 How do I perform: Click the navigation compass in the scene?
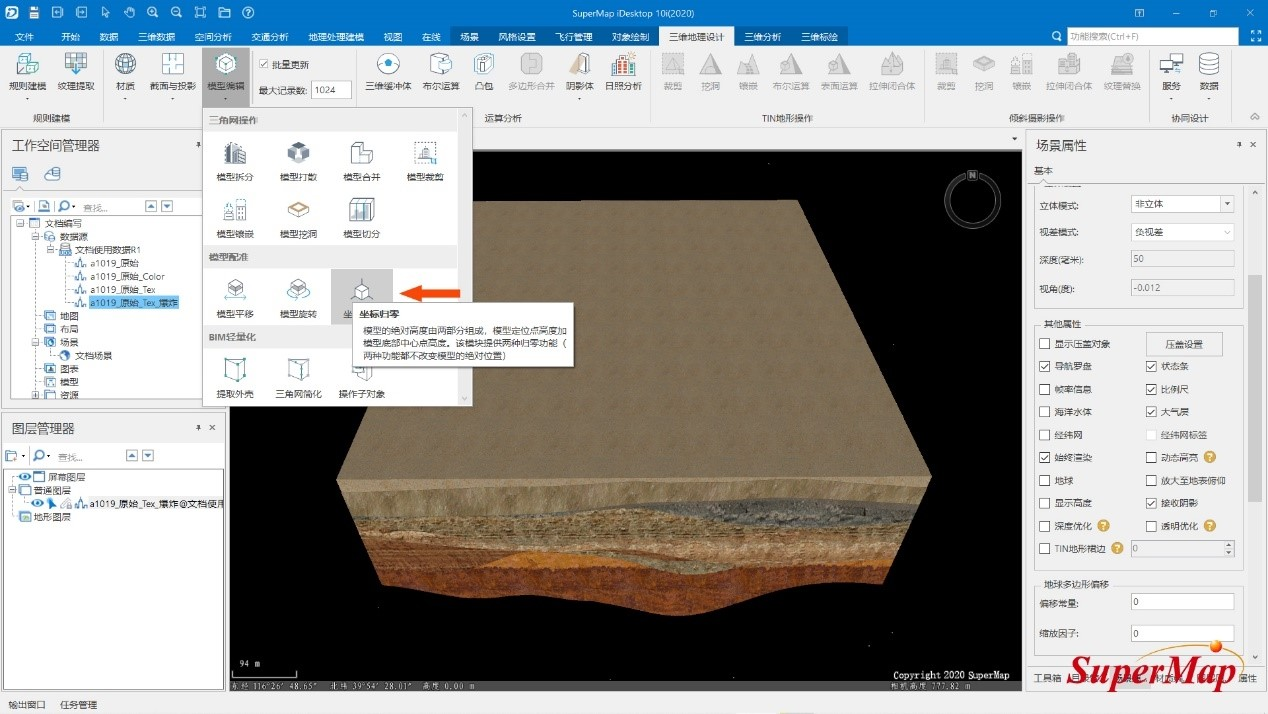[x=972, y=199]
